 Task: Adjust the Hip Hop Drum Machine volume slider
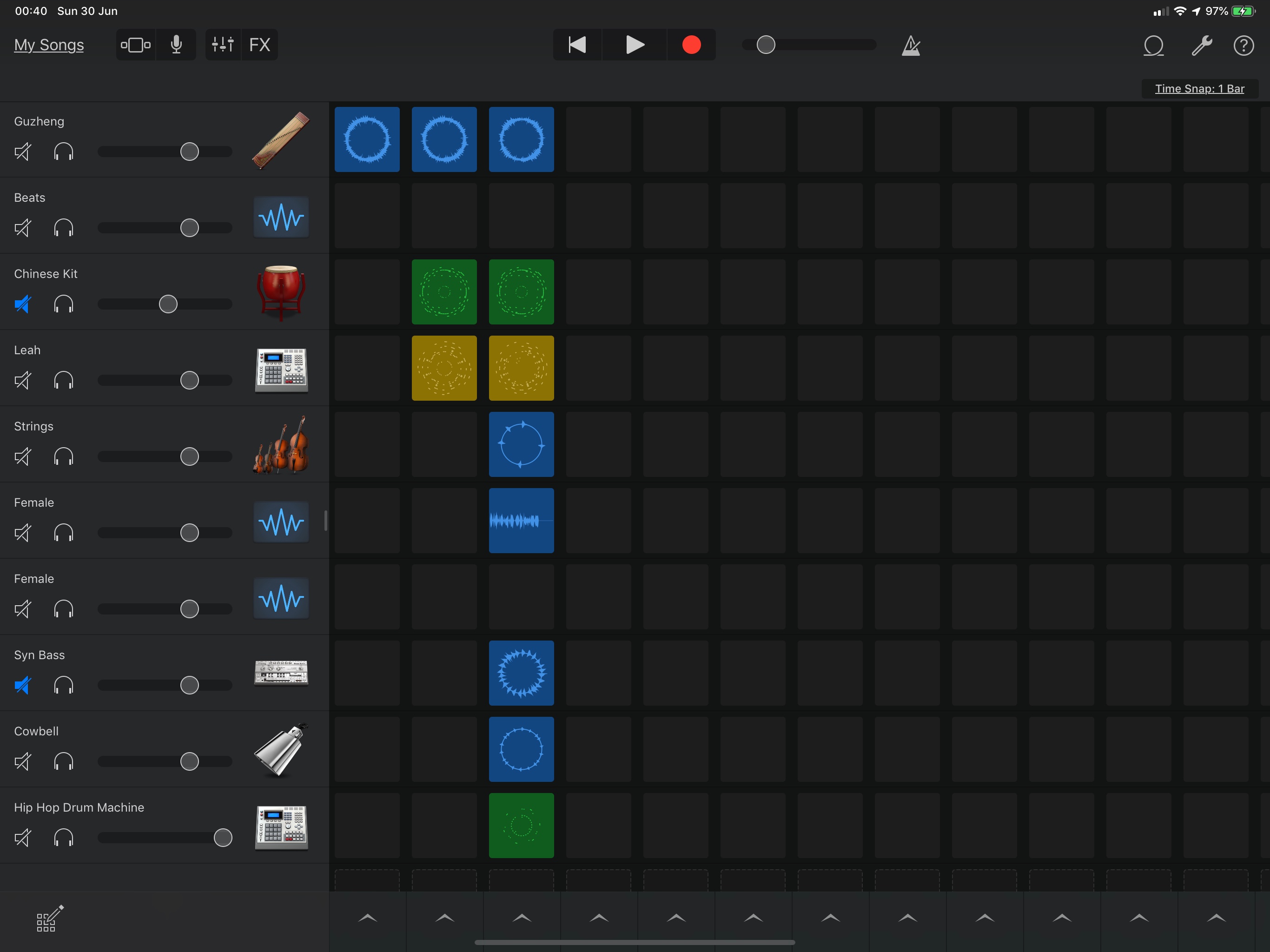pos(223,838)
